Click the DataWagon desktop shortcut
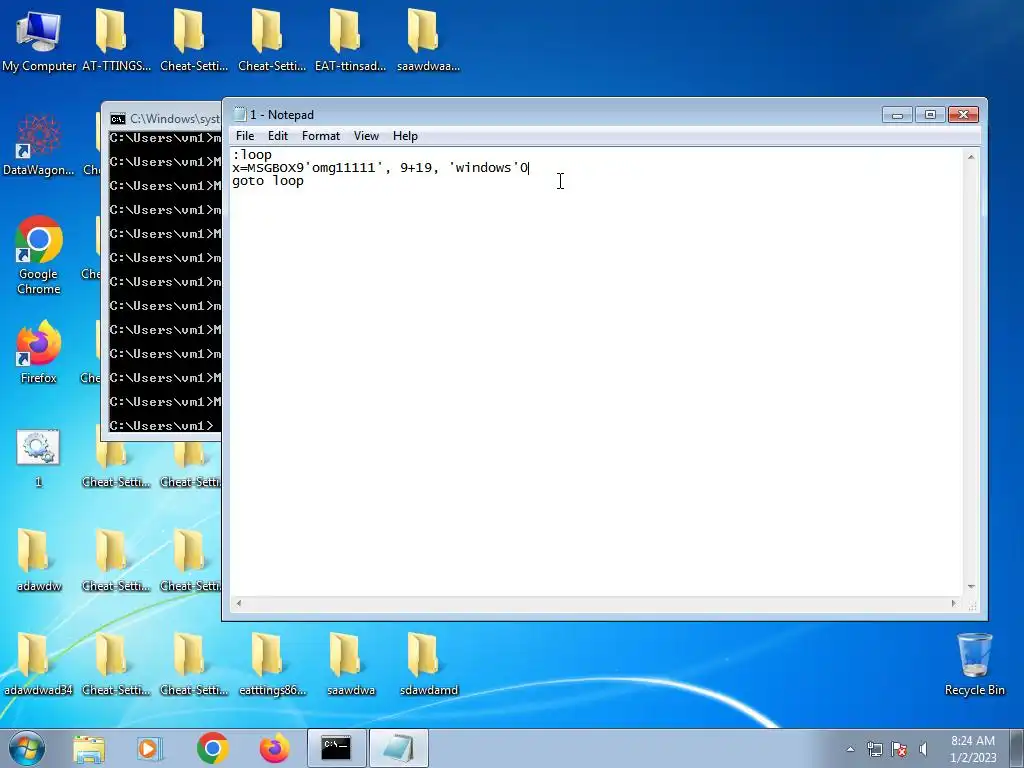This screenshot has width=1024, height=768. [x=39, y=145]
